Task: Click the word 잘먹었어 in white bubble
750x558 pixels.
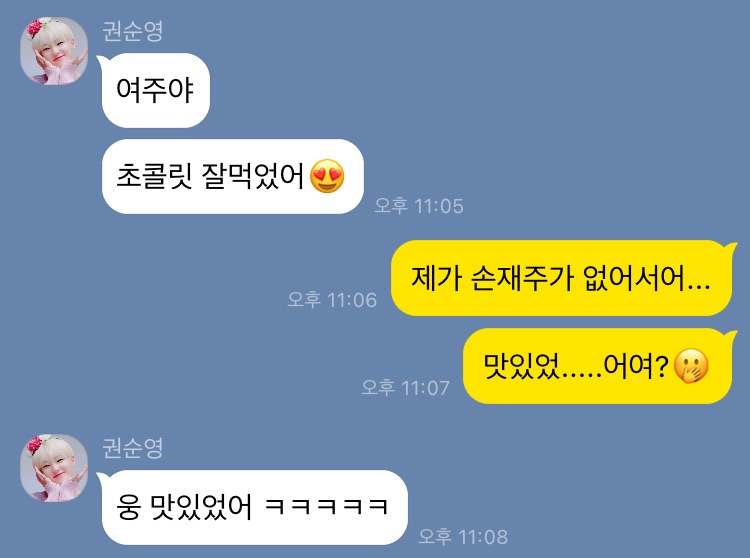Action: coord(253,176)
